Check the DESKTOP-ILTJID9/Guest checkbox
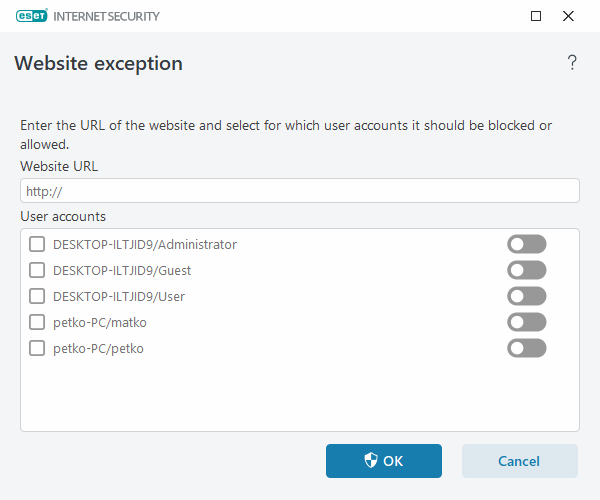The height and width of the screenshot is (500, 600). 37,270
